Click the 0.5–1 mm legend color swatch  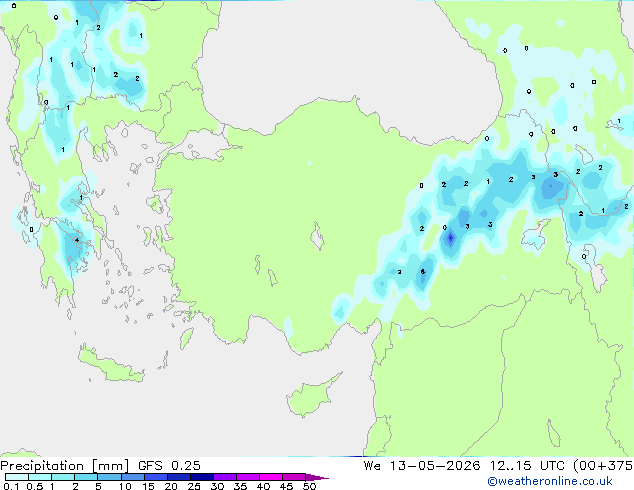(40, 477)
